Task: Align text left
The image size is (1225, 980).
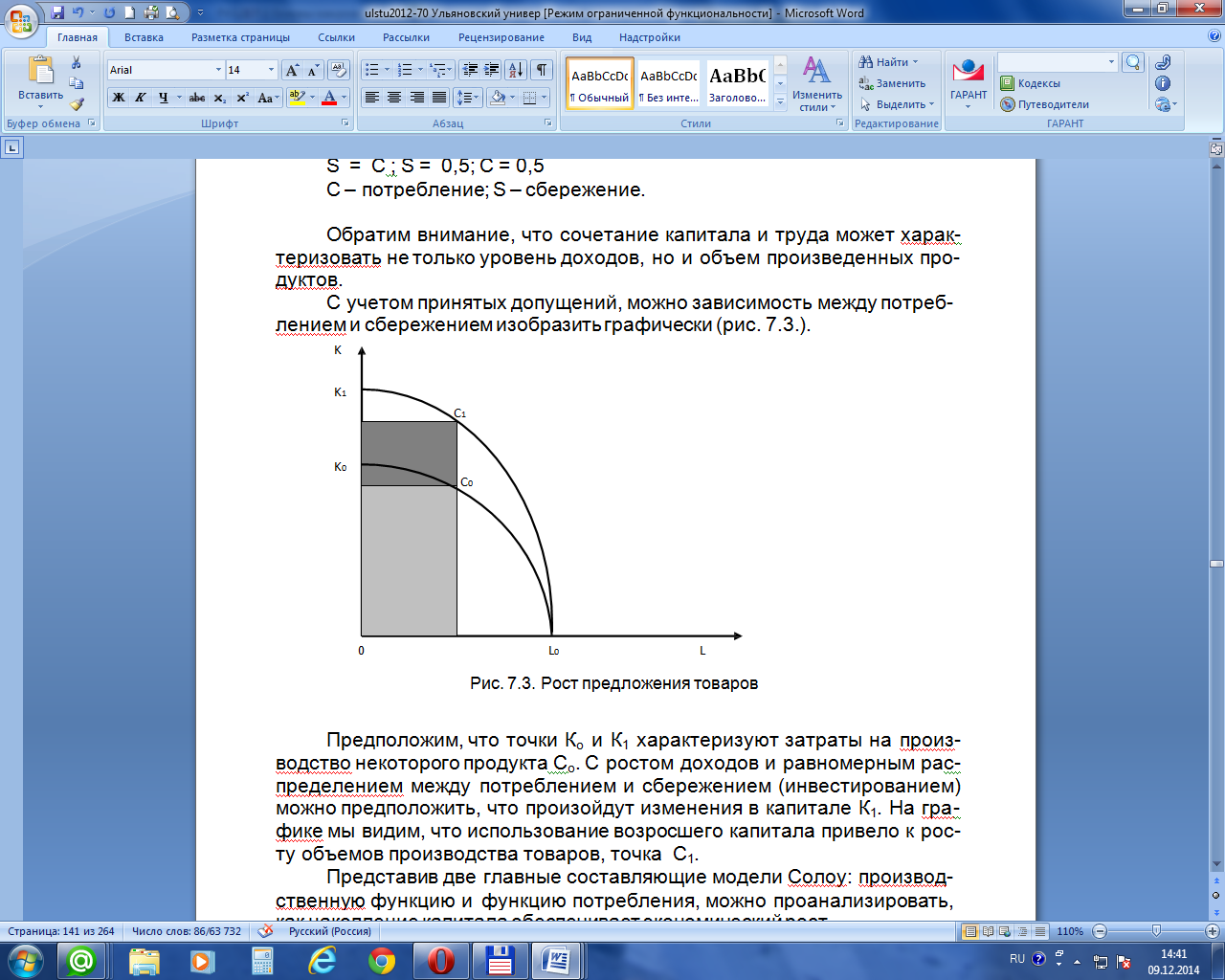Action: pos(372,98)
